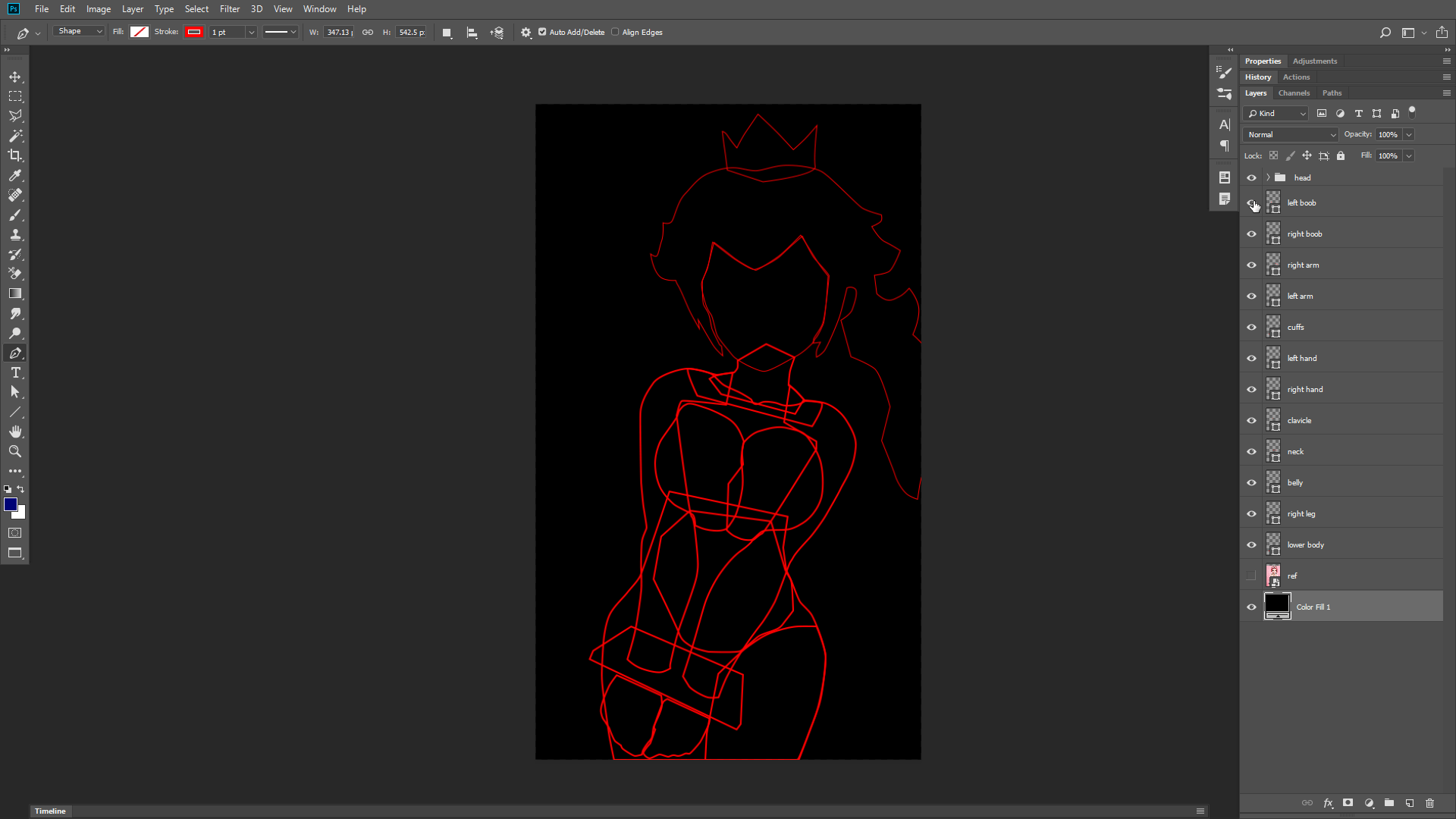Screen dimensions: 1456x819
Task: Select the Horizontal Type tool
Action: pos(15,373)
